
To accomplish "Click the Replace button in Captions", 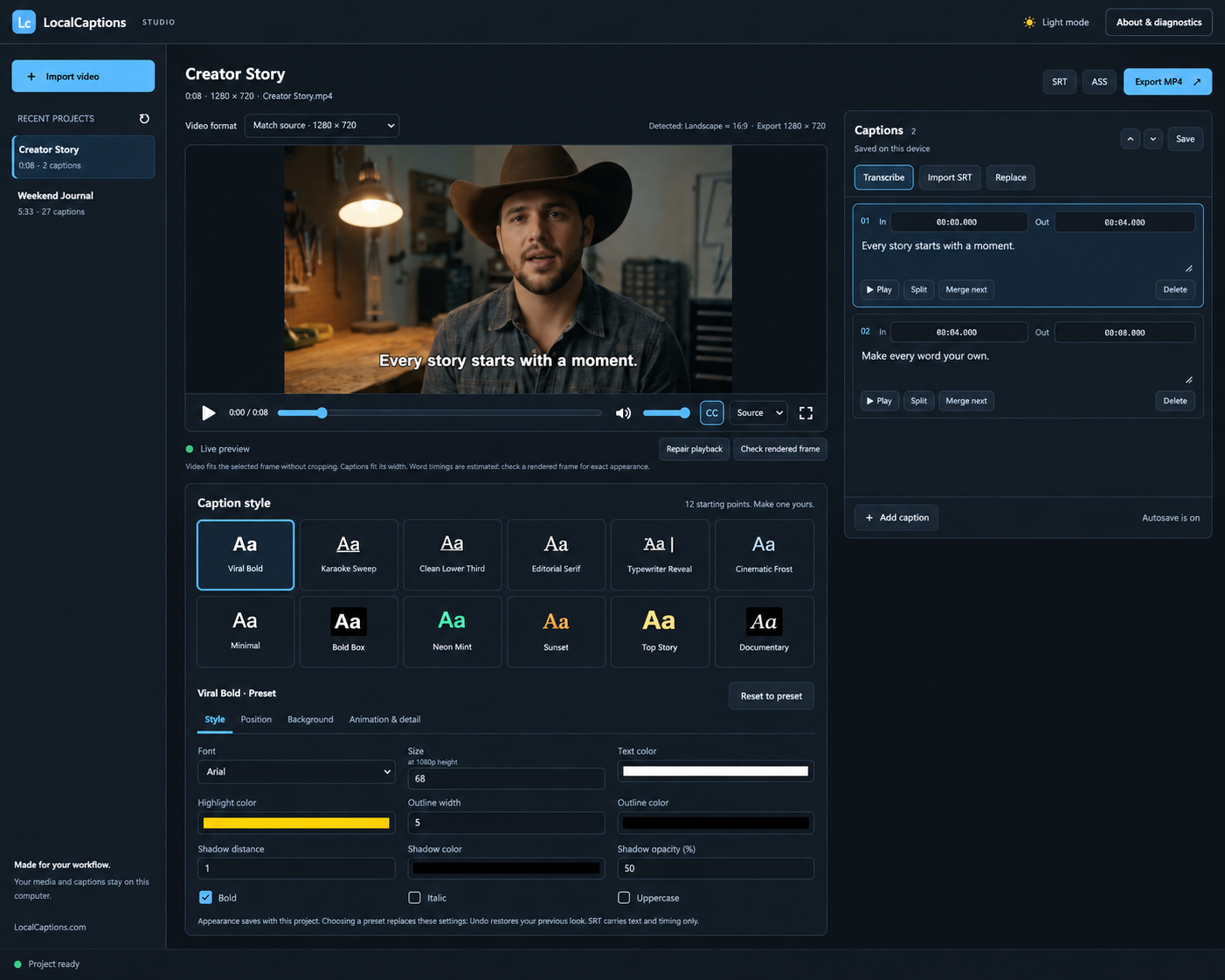I will (x=1011, y=177).
